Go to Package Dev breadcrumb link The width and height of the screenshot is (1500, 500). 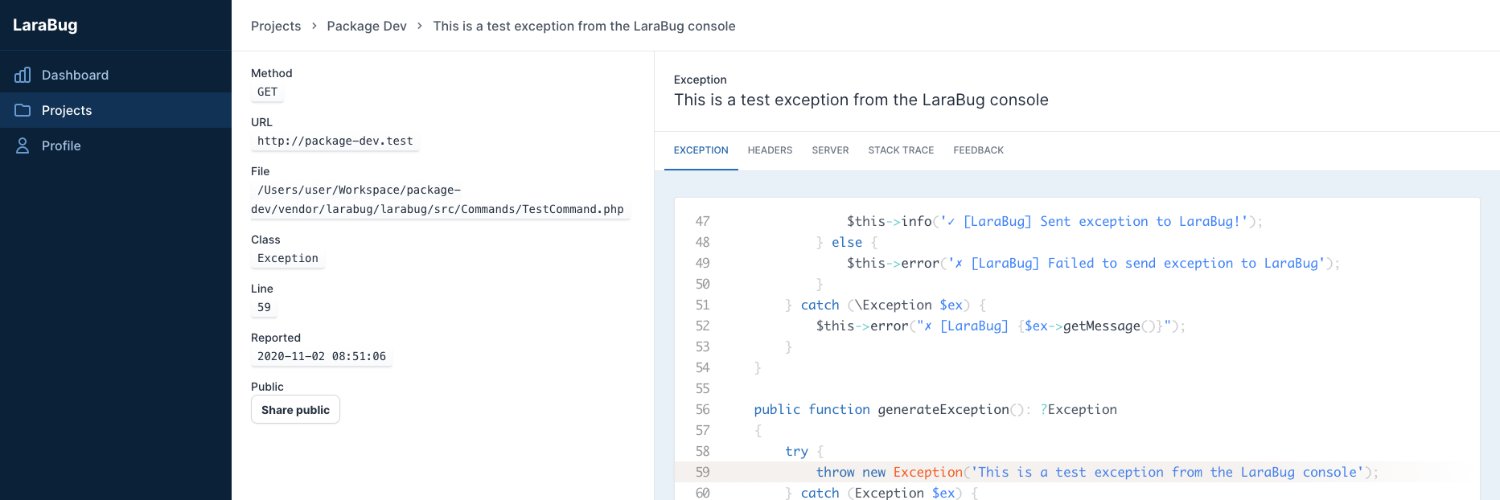point(367,26)
